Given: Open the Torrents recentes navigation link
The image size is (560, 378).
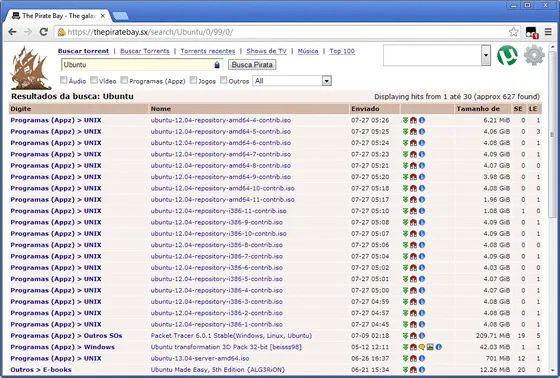Looking at the screenshot, I should (208, 51).
